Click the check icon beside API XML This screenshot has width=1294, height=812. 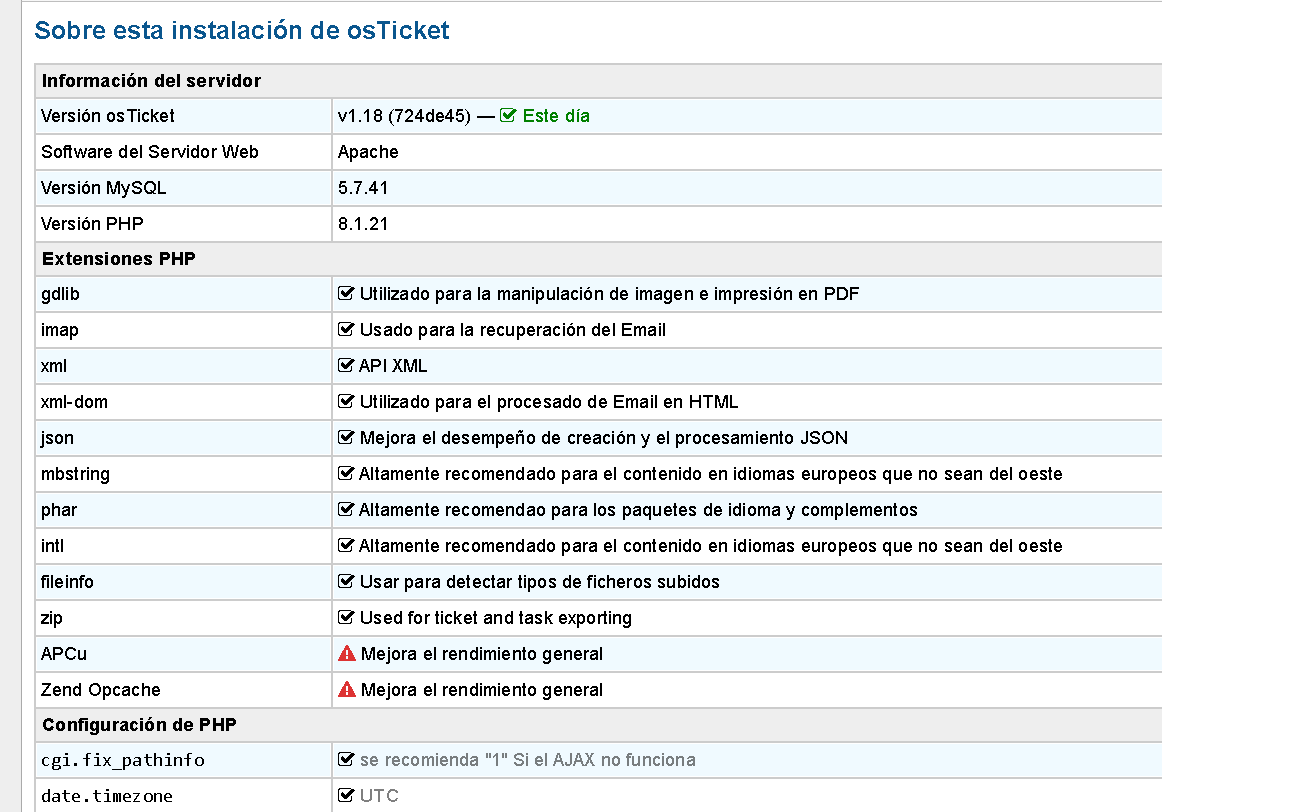click(x=347, y=366)
